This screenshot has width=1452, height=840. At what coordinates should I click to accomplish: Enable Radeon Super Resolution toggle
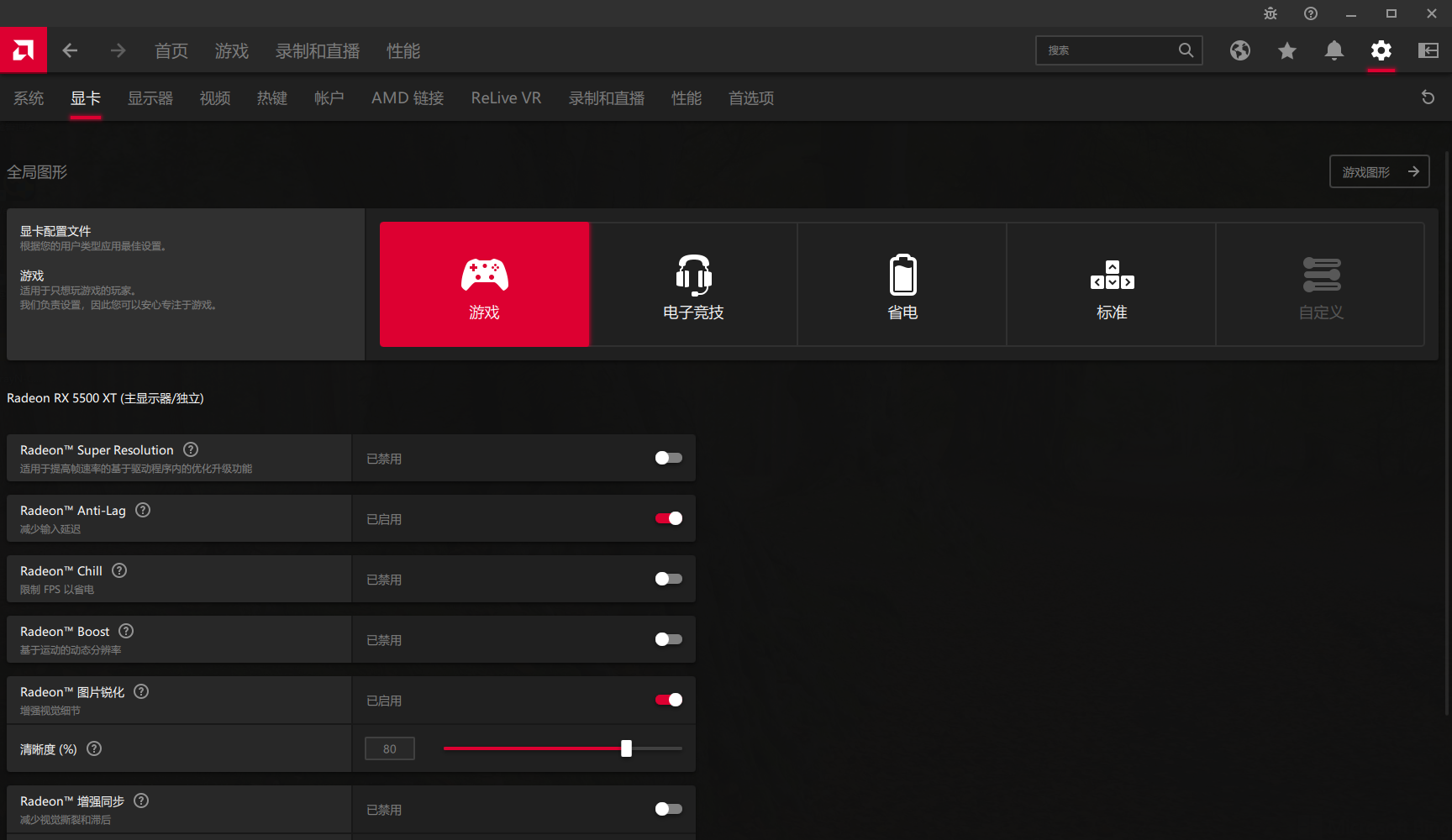669,458
